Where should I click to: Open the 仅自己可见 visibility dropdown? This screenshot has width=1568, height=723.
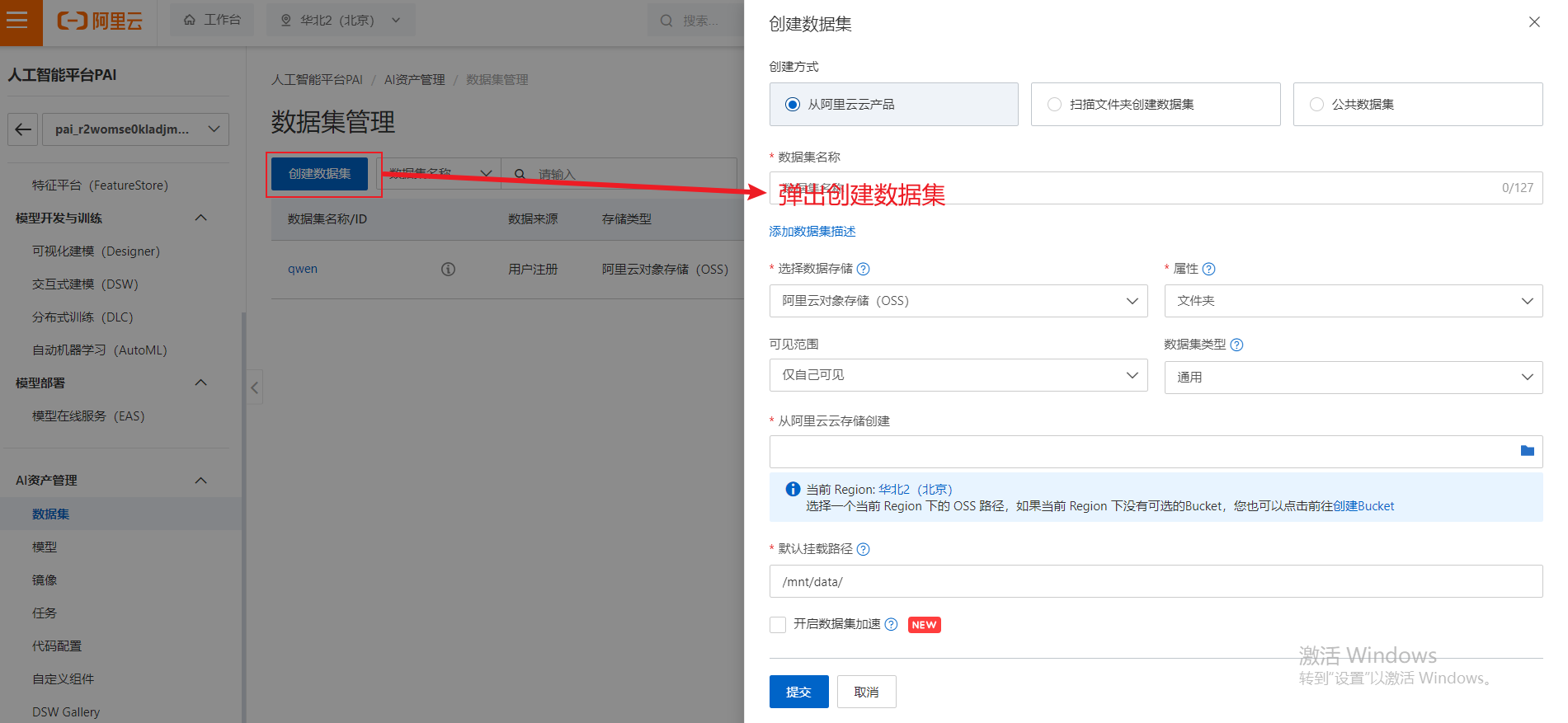pos(958,375)
